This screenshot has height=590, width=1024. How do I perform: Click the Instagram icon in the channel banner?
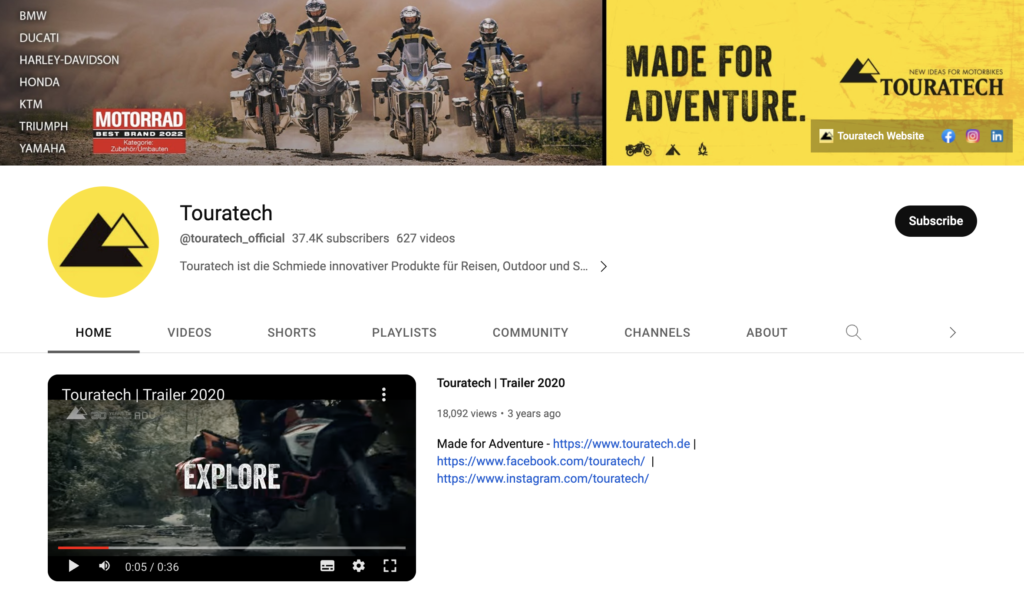pyautogui.click(x=972, y=136)
